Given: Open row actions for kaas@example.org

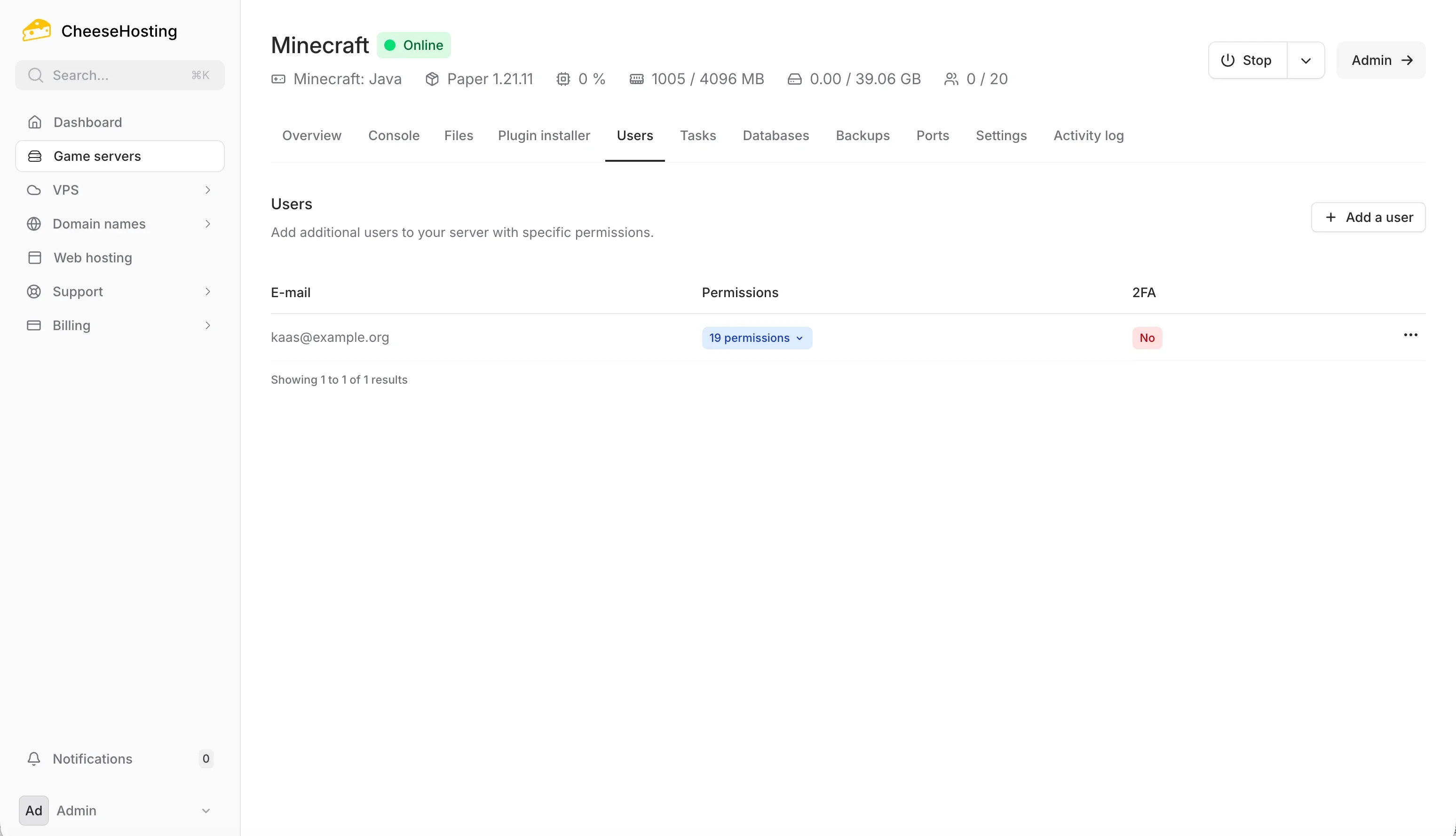Looking at the screenshot, I should click(1411, 335).
